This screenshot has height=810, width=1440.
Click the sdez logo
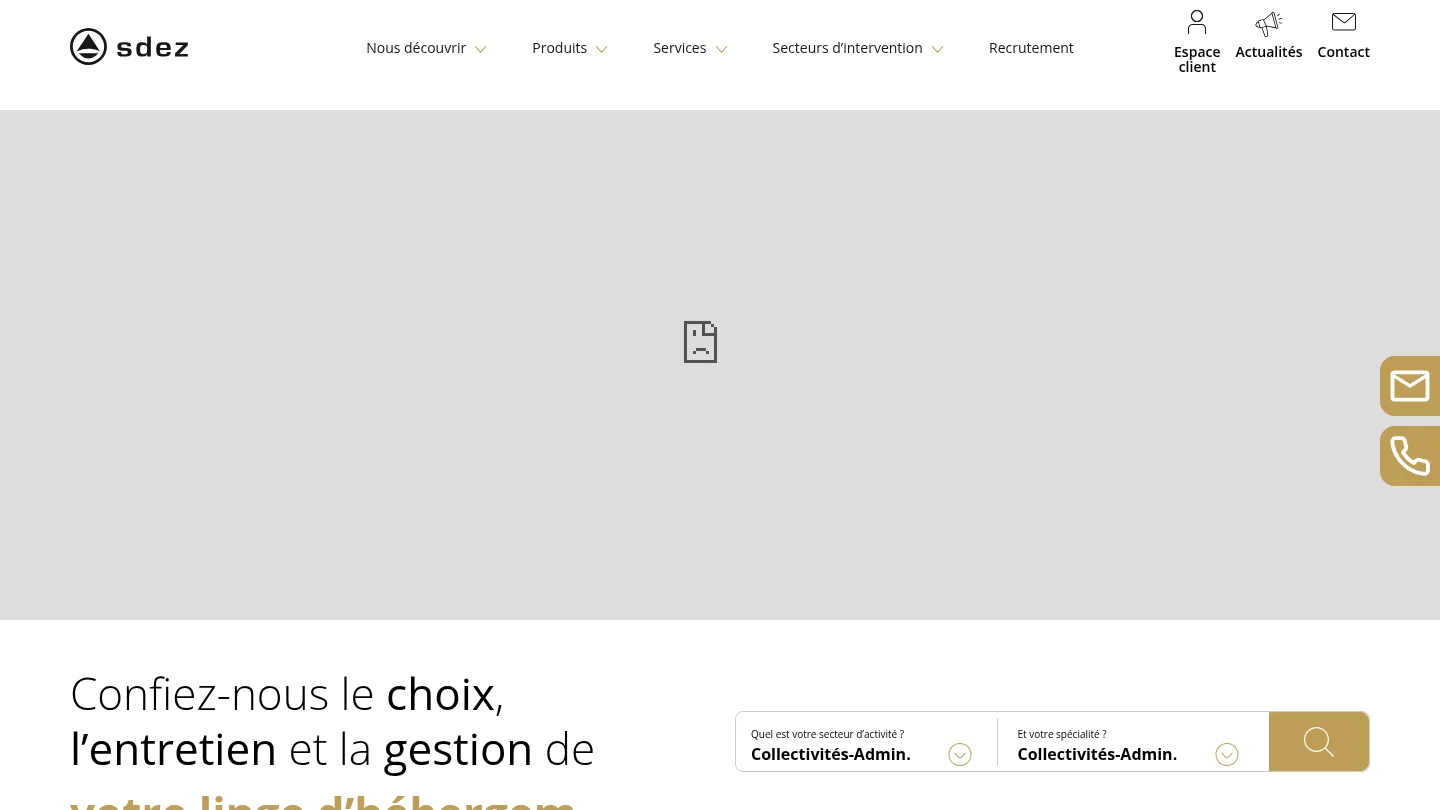coord(129,47)
